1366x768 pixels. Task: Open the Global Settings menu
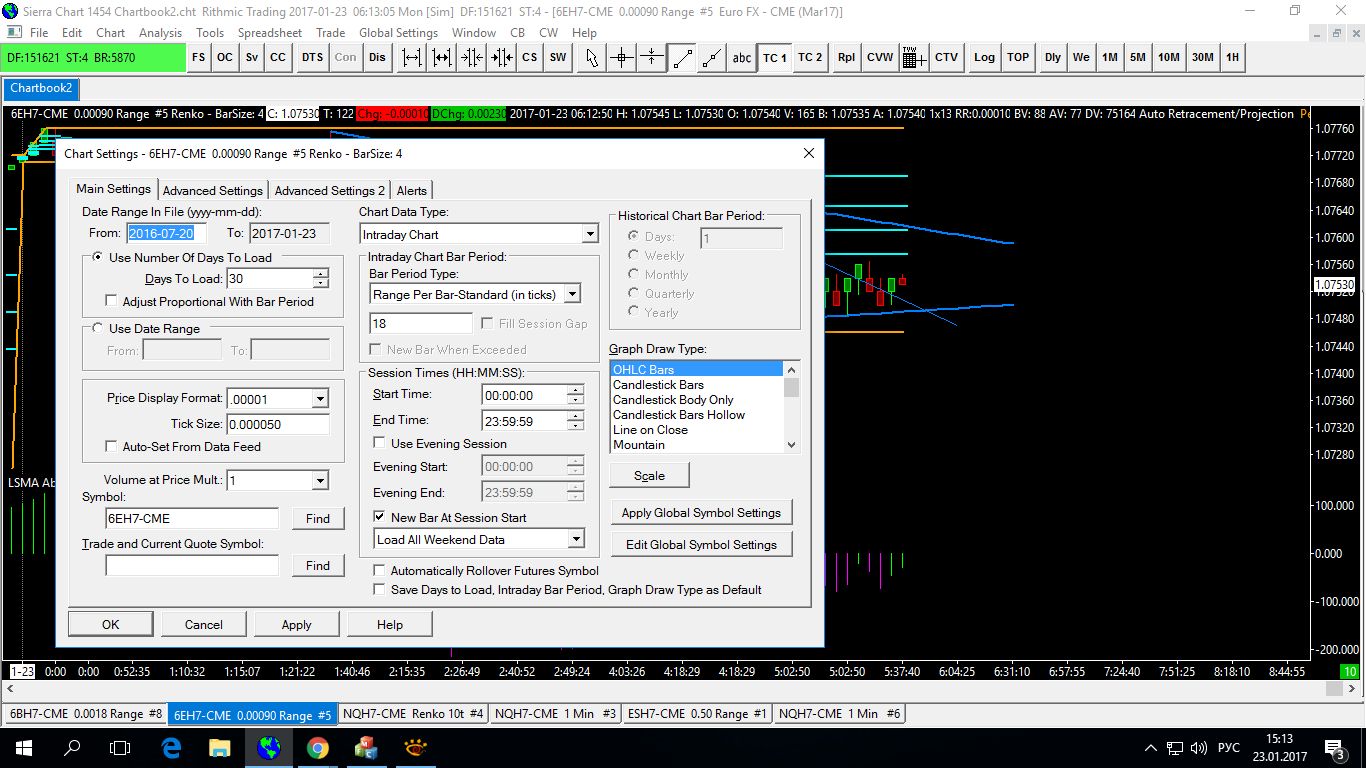coord(398,32)
